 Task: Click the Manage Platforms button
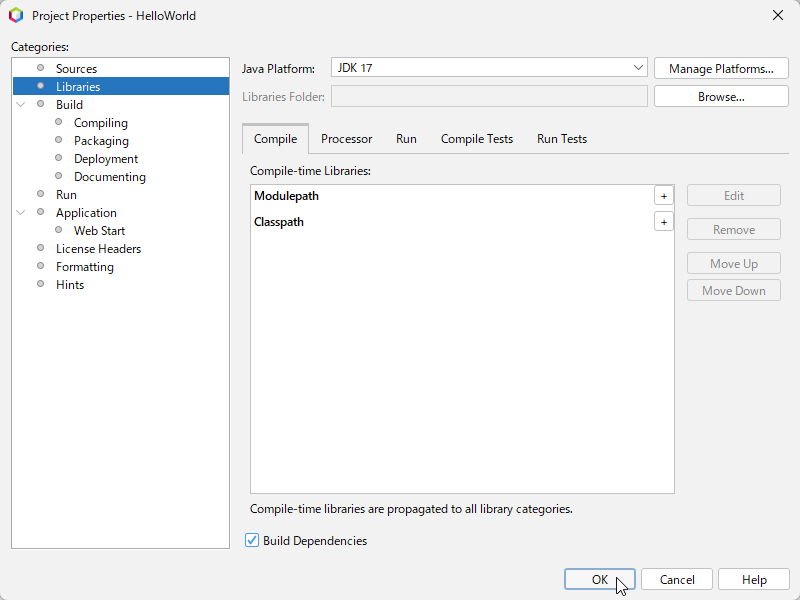(x=721, y=69)
